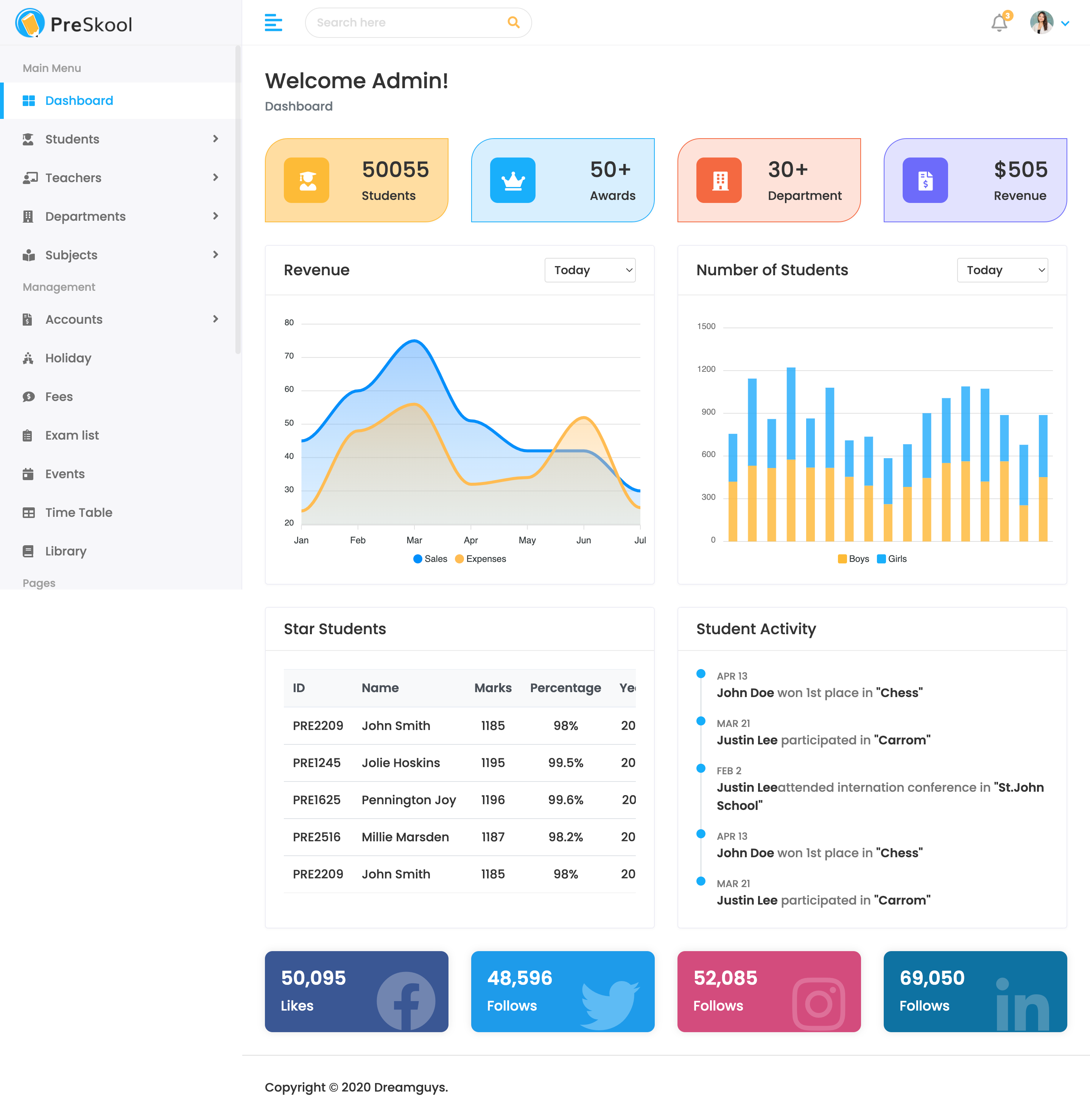The height and width of the screenshot is (1120, 1090).
Task: Click the orange Students graduate icon
Action: pyautogui.click(x=307, y=180)
